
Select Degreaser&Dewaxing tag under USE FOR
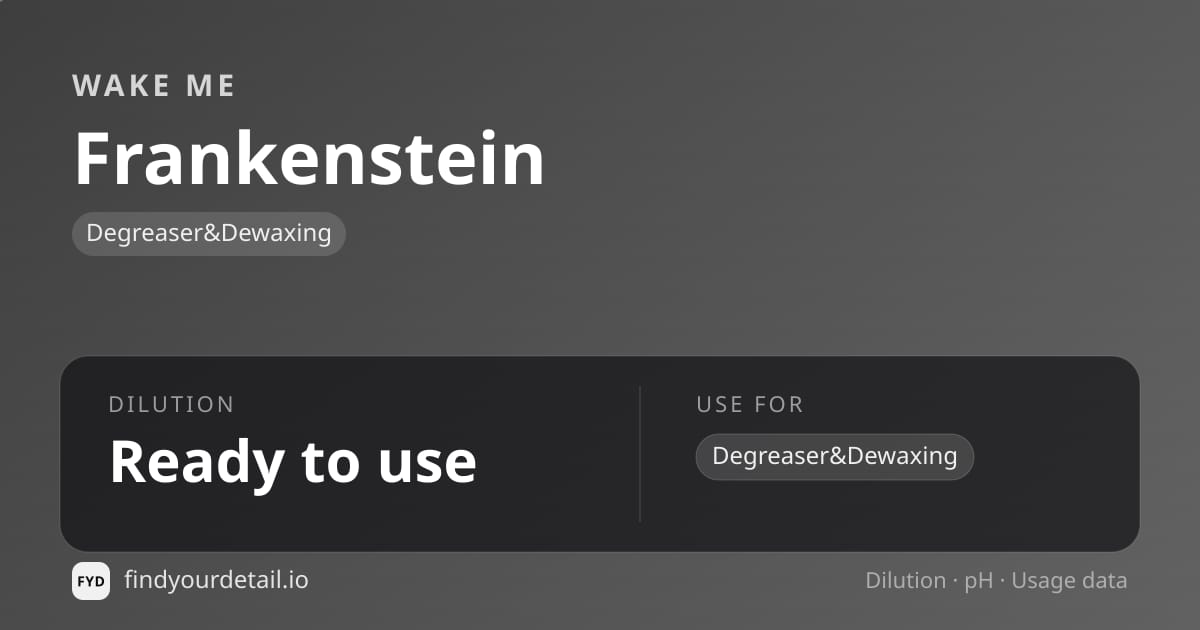point(835,457)
